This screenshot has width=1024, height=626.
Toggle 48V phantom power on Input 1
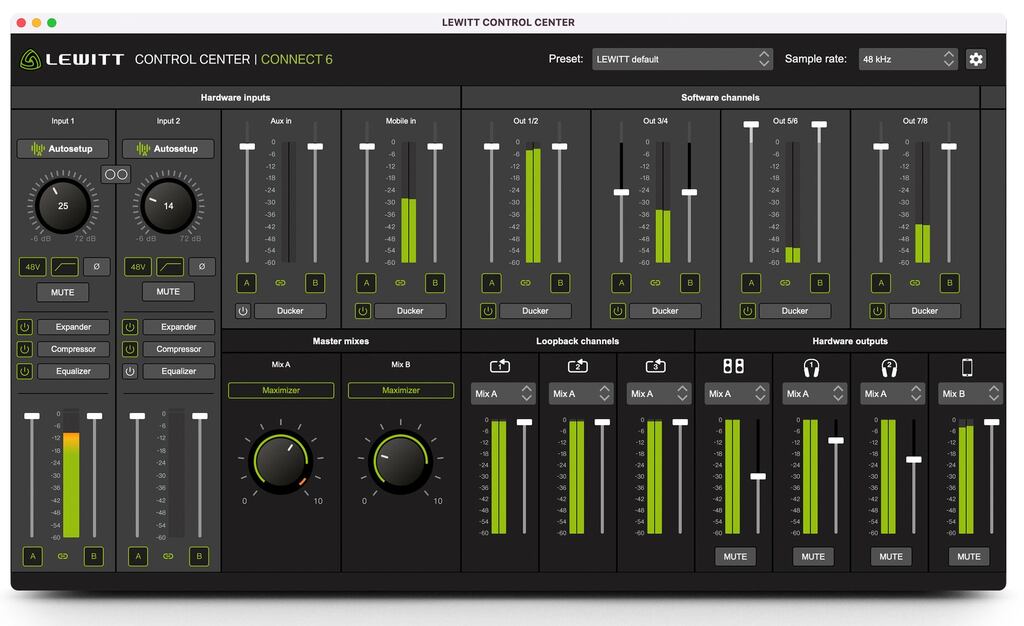click(x=32, y=266)
